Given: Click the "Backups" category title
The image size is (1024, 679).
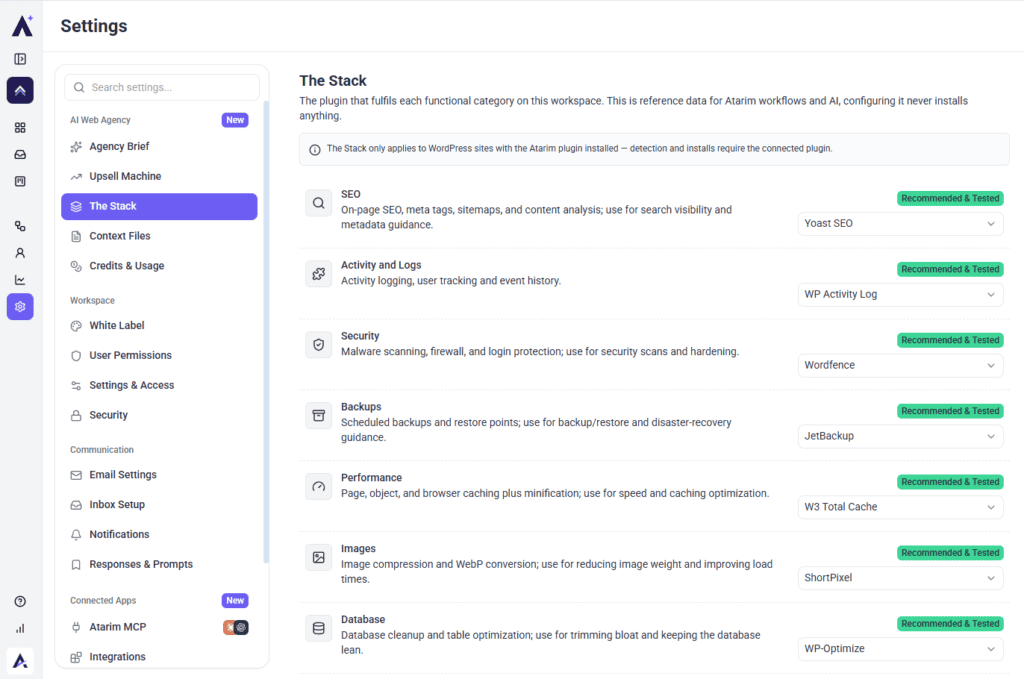Looking at the screenshot, I should [361, 407].
